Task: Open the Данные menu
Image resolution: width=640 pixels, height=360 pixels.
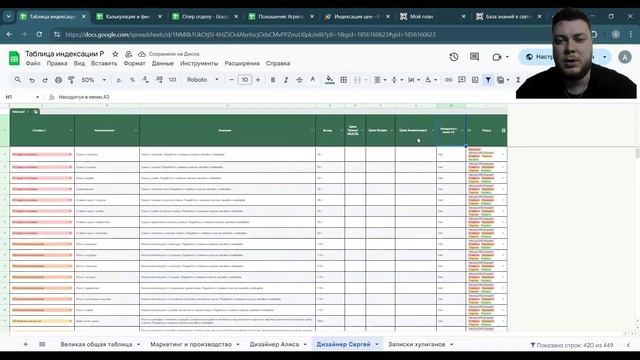Action: pyautogui.click(x=162, y=64)
